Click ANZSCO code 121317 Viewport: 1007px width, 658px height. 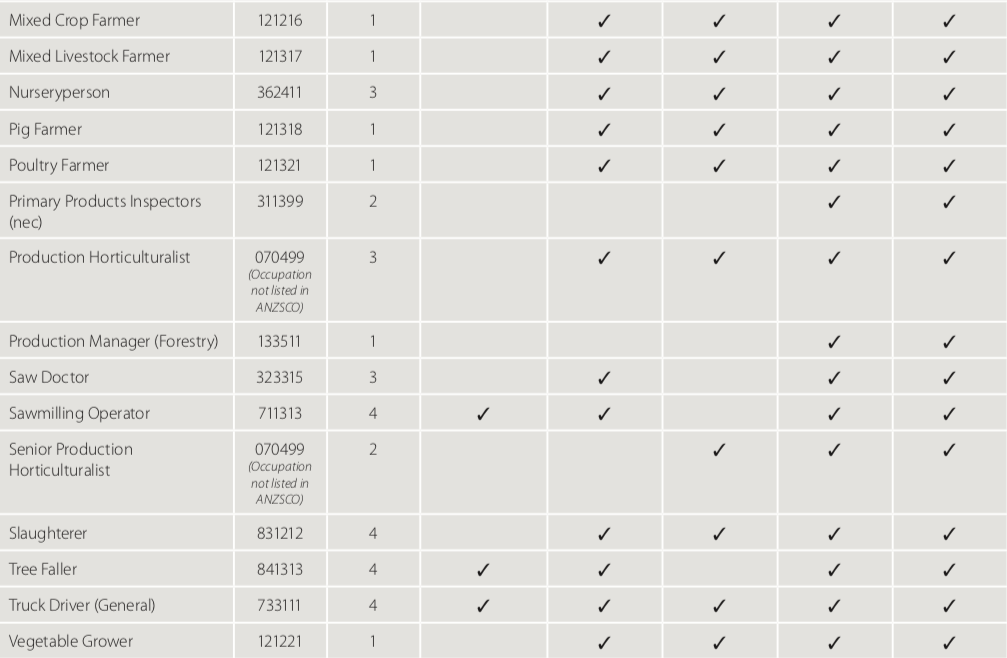coord(279,56)
